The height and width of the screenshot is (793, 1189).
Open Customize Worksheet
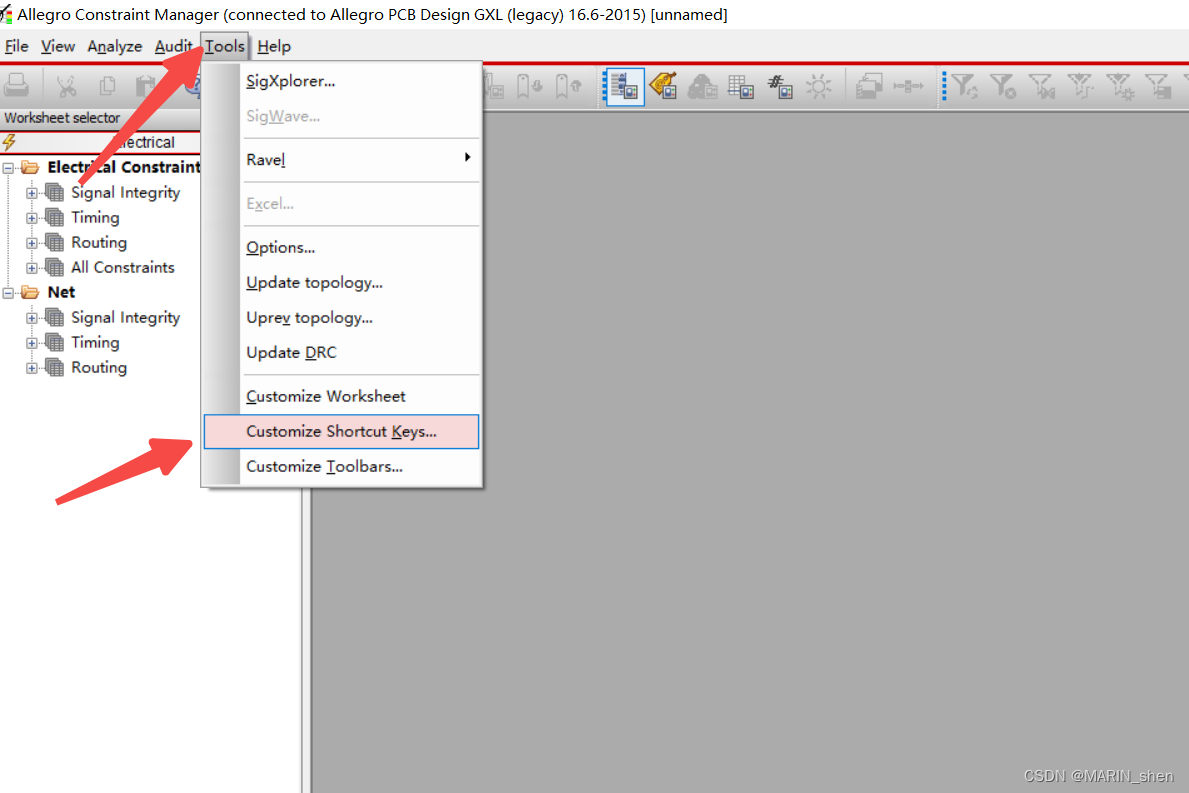[x=341, y=396]
